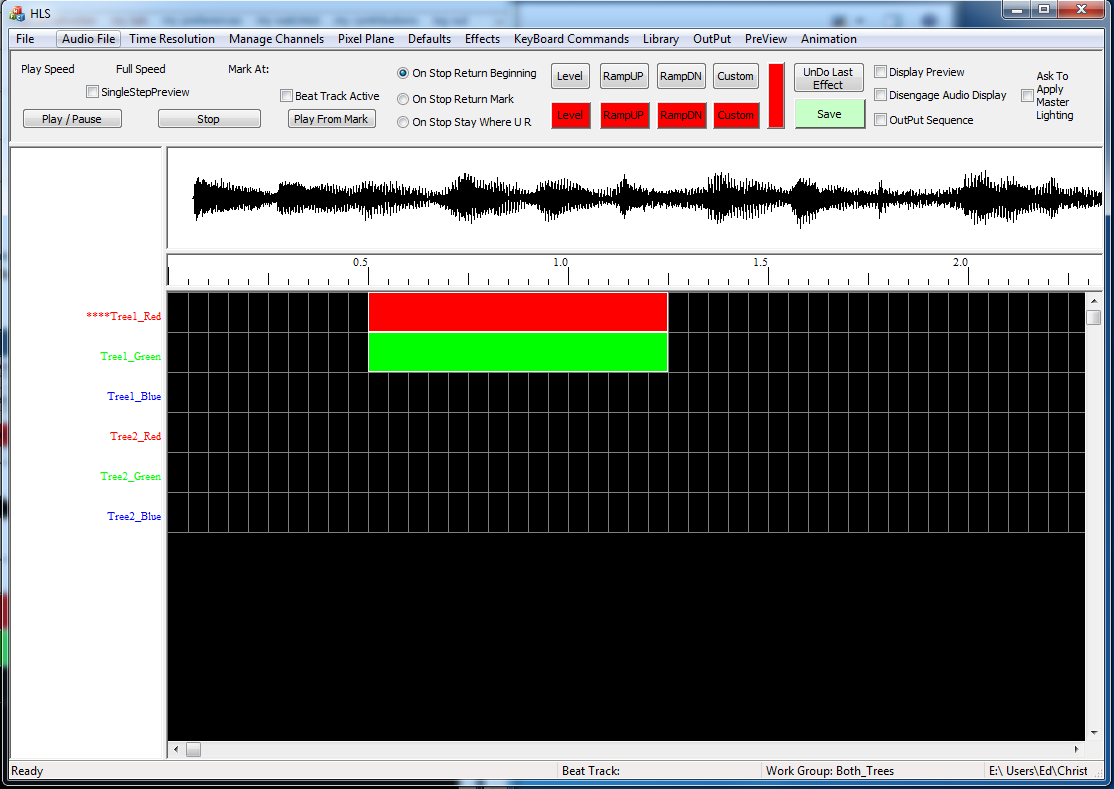
Task: Click the Stop playback button
Action: coord(209,119)
